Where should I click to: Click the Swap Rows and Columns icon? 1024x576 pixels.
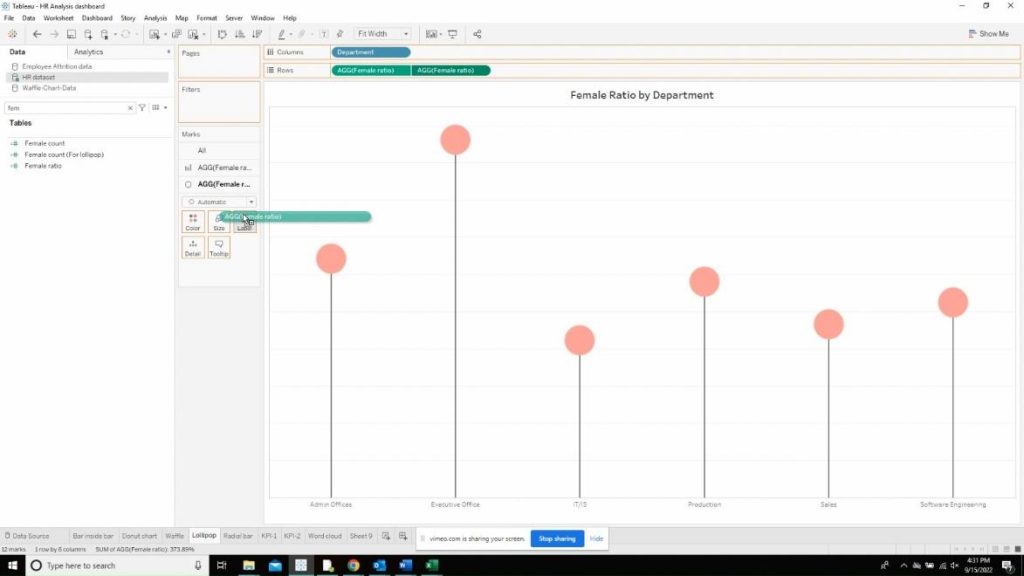point(220,33)
